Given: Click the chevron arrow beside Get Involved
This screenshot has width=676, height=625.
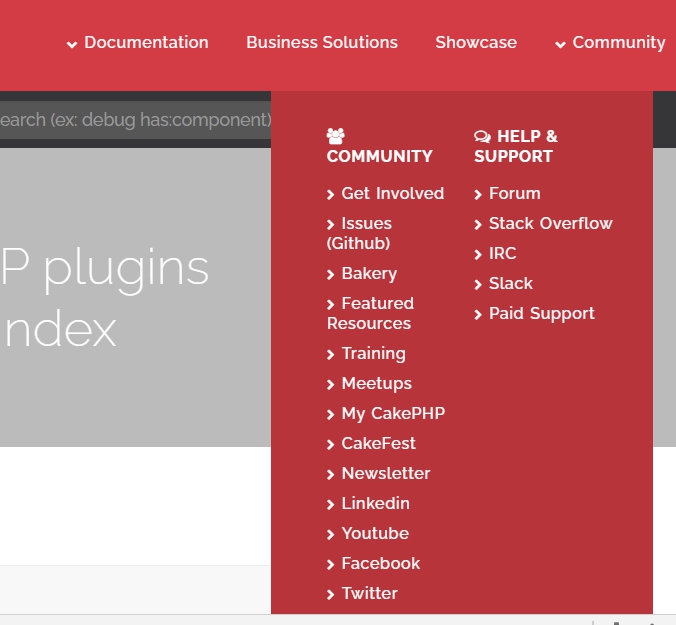Looking at the screenshot, I should tap(331, 195).
